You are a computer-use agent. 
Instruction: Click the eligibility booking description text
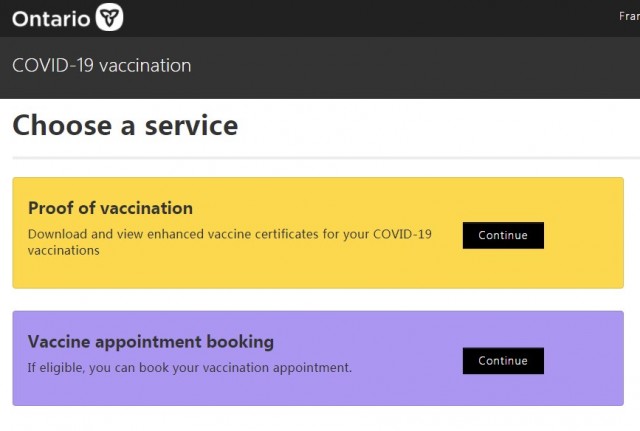[189, 368]
